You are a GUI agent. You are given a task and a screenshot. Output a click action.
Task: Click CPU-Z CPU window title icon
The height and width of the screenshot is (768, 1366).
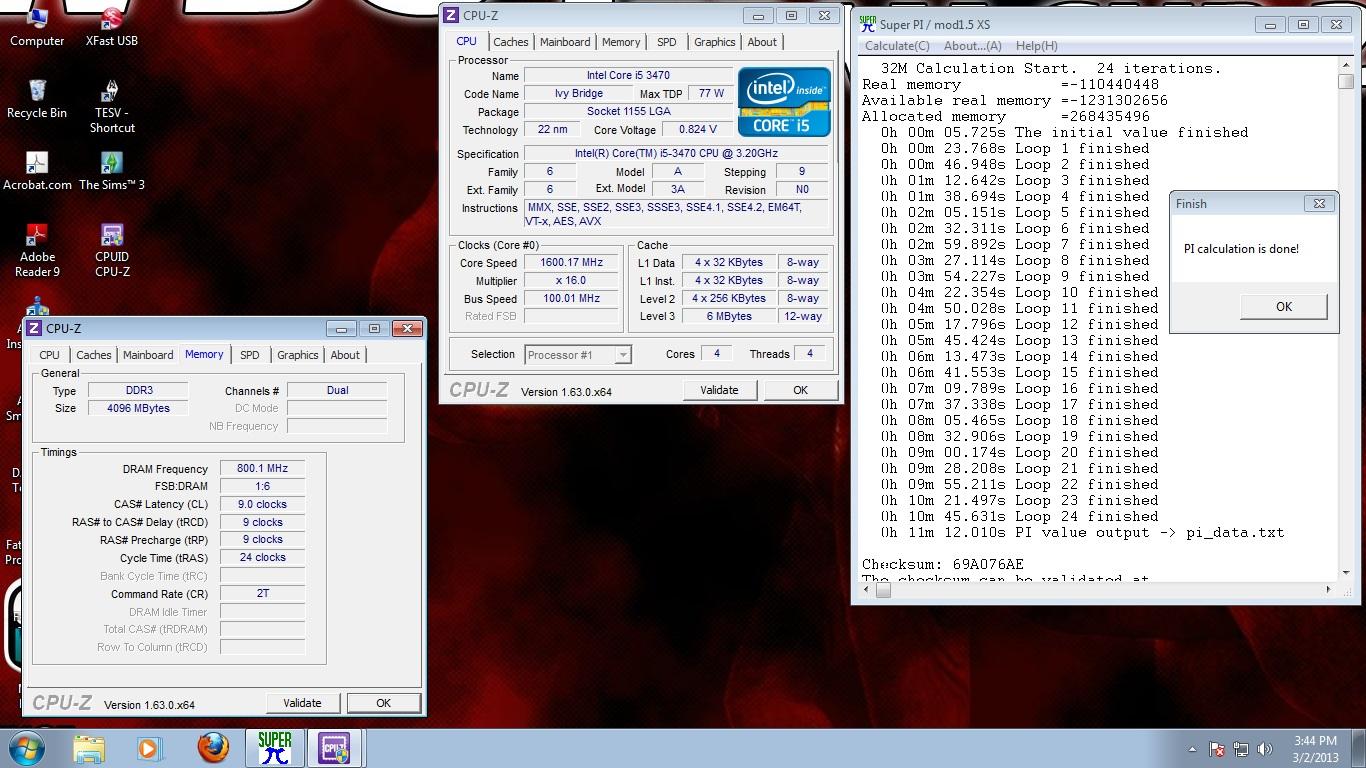point(451,15)
